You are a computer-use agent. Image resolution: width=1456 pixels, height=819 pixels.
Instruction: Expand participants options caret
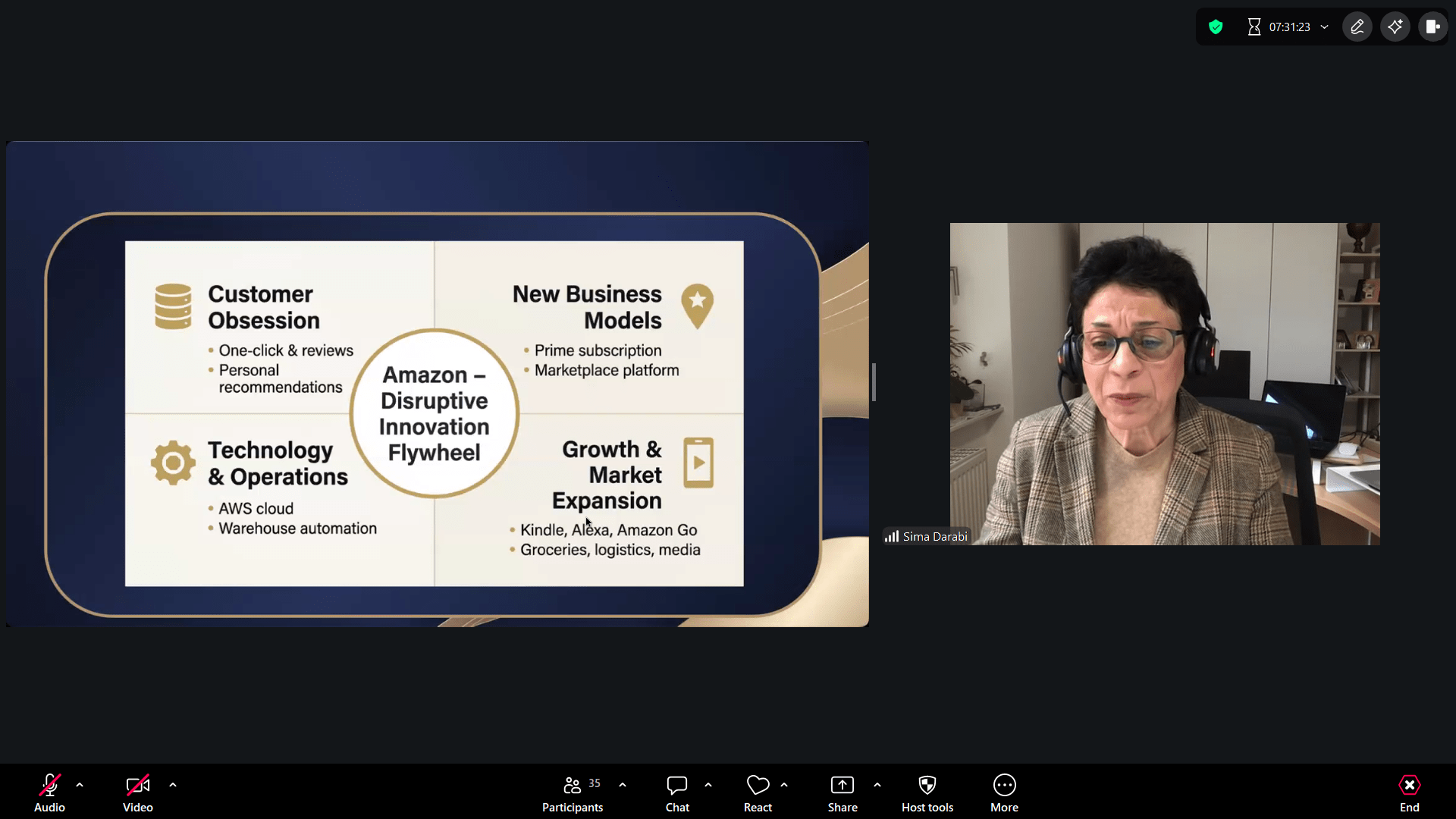623,785
